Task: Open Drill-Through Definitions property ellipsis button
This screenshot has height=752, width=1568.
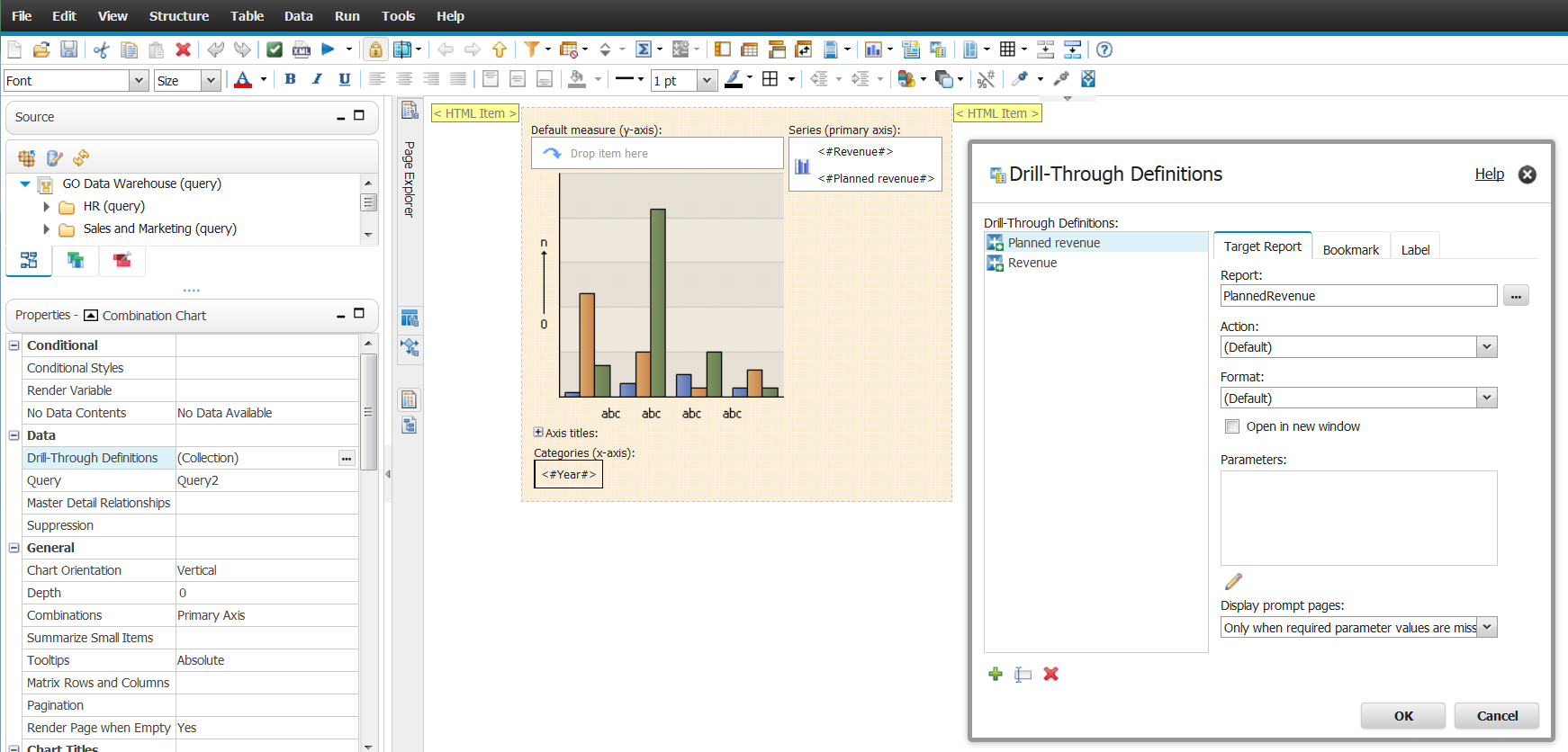Action: (346, 458)
